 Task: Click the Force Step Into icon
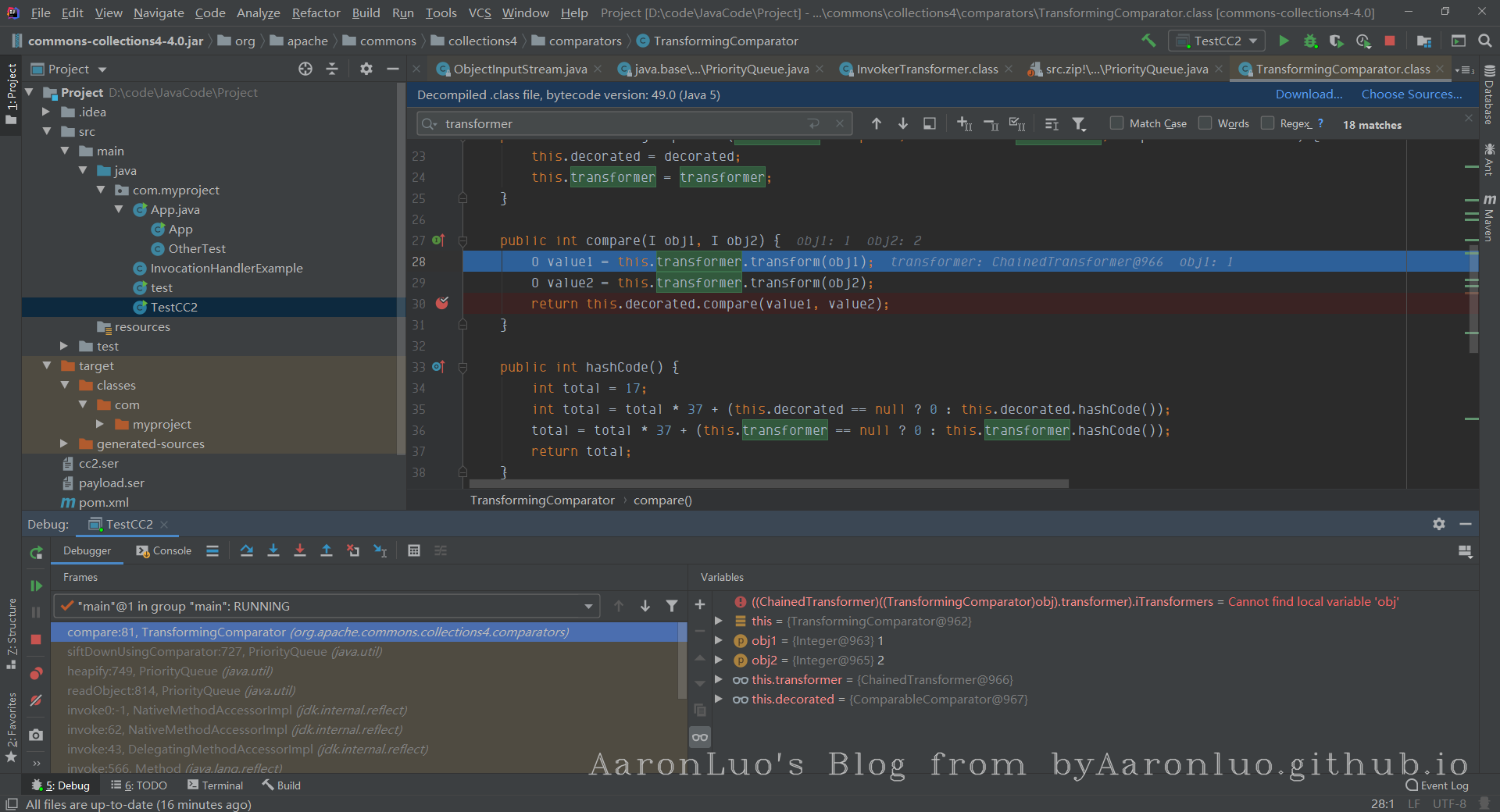point(300,550)
